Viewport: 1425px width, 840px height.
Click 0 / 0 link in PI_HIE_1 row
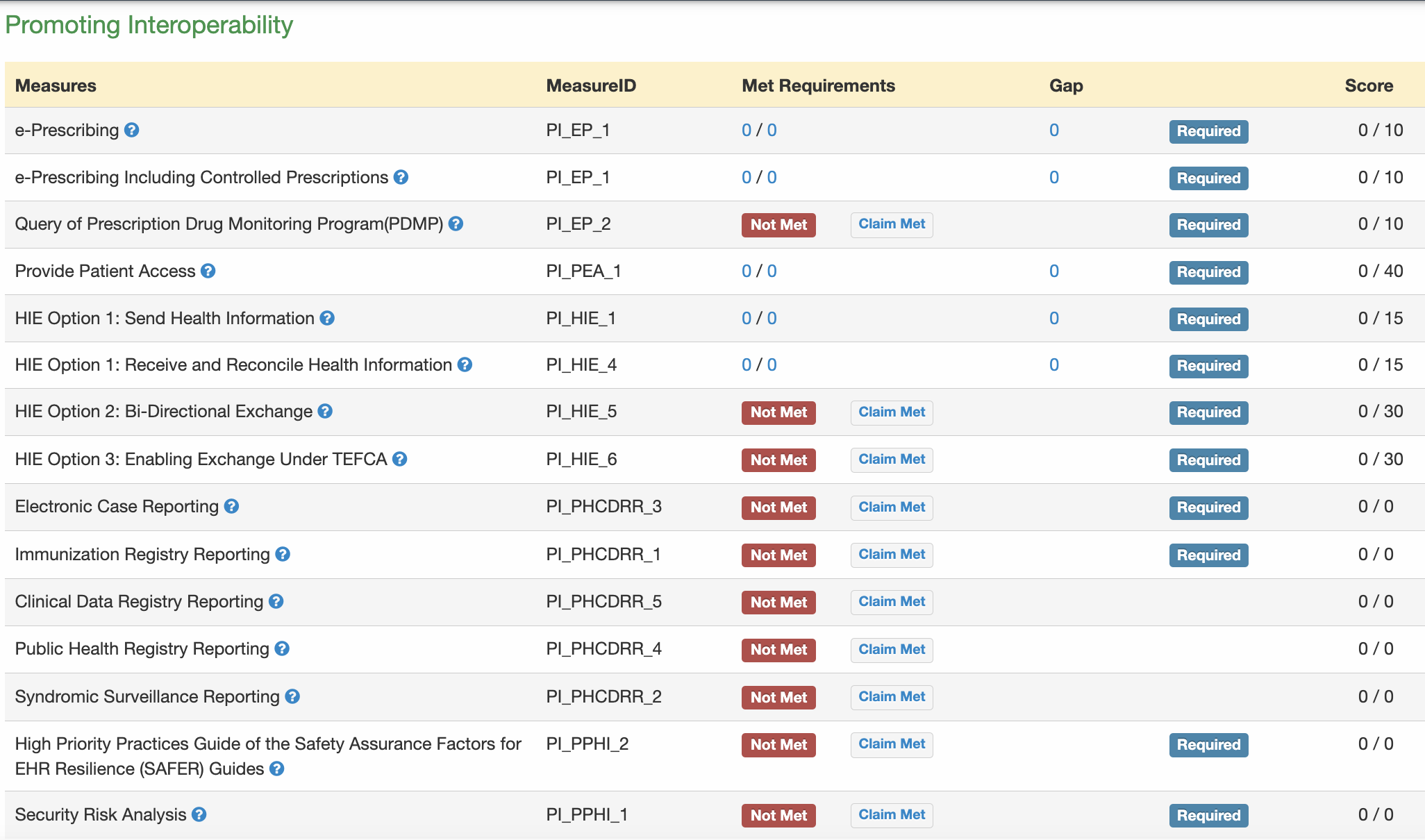tap(759, 318)
